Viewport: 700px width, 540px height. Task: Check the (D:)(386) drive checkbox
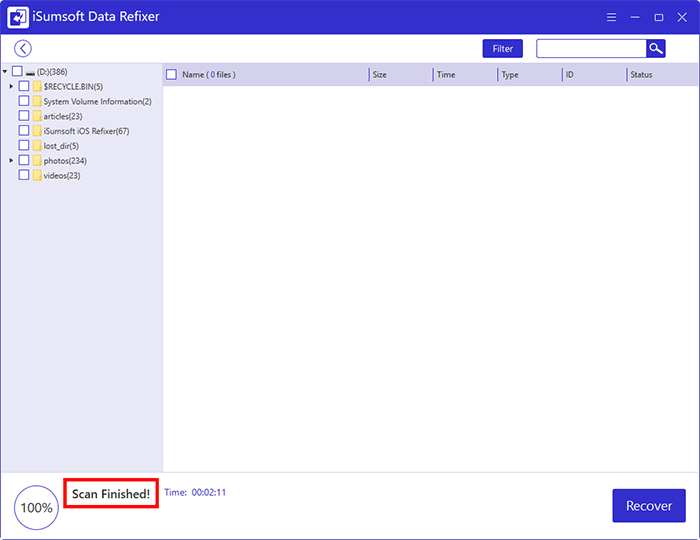(x=17, y=71)
